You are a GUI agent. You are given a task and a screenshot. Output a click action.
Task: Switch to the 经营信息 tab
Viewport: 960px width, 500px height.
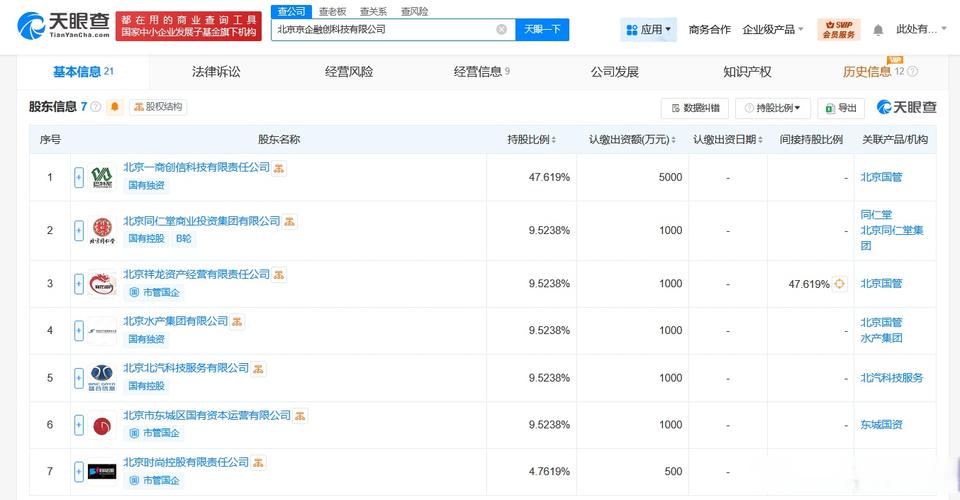point(482,72)
